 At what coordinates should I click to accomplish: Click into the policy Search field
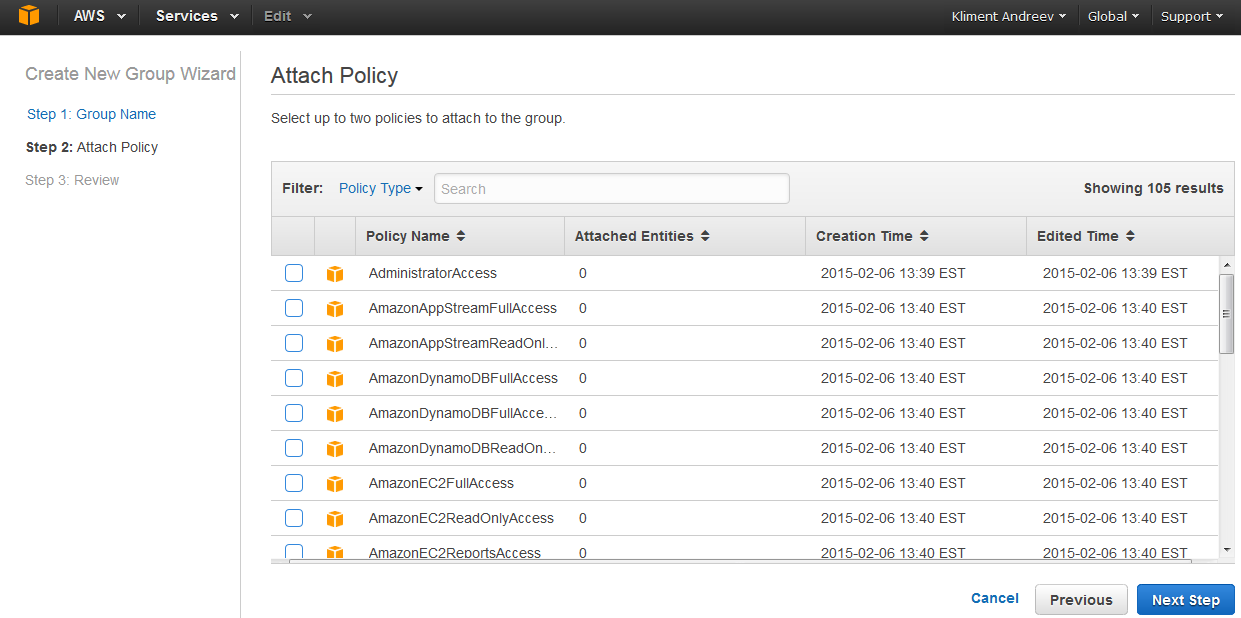pos(612,189)
